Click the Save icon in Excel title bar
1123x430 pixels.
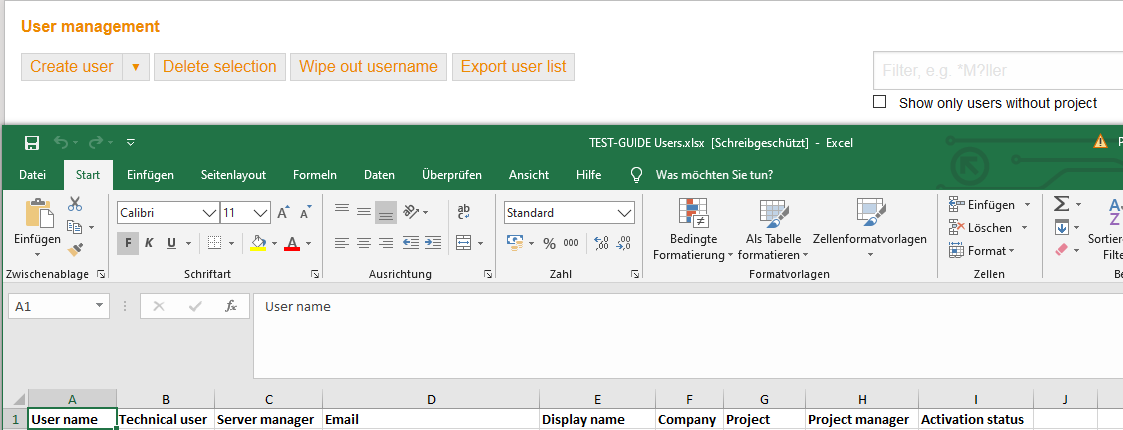pos(32,143)
